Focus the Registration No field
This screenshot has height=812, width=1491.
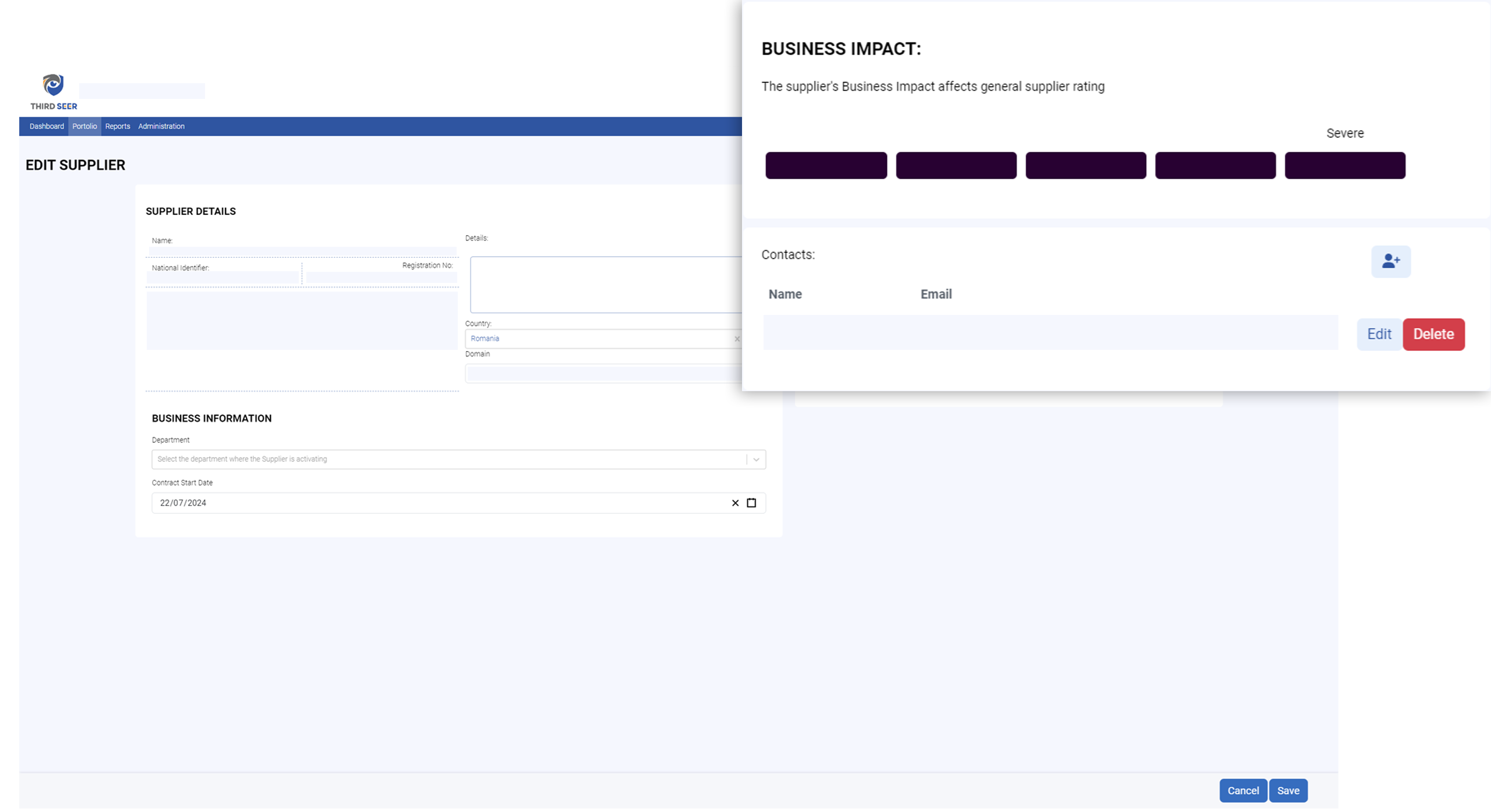pyautogui.click(x=381, y=277)
